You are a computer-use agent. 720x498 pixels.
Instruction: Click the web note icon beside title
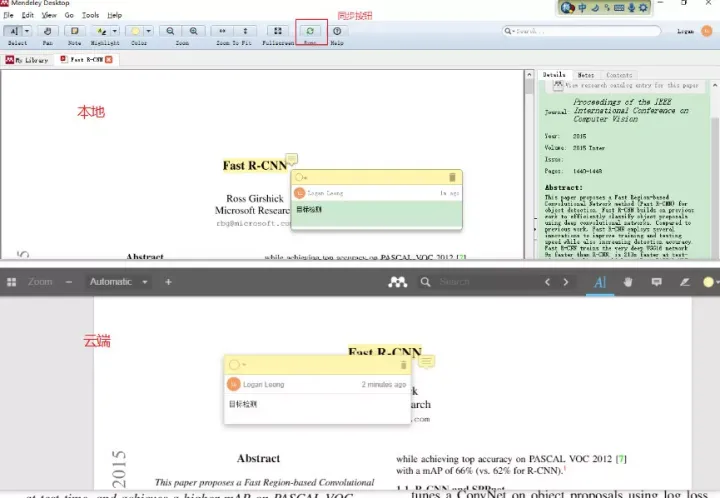pyautogui.click(x=426, y=362)
